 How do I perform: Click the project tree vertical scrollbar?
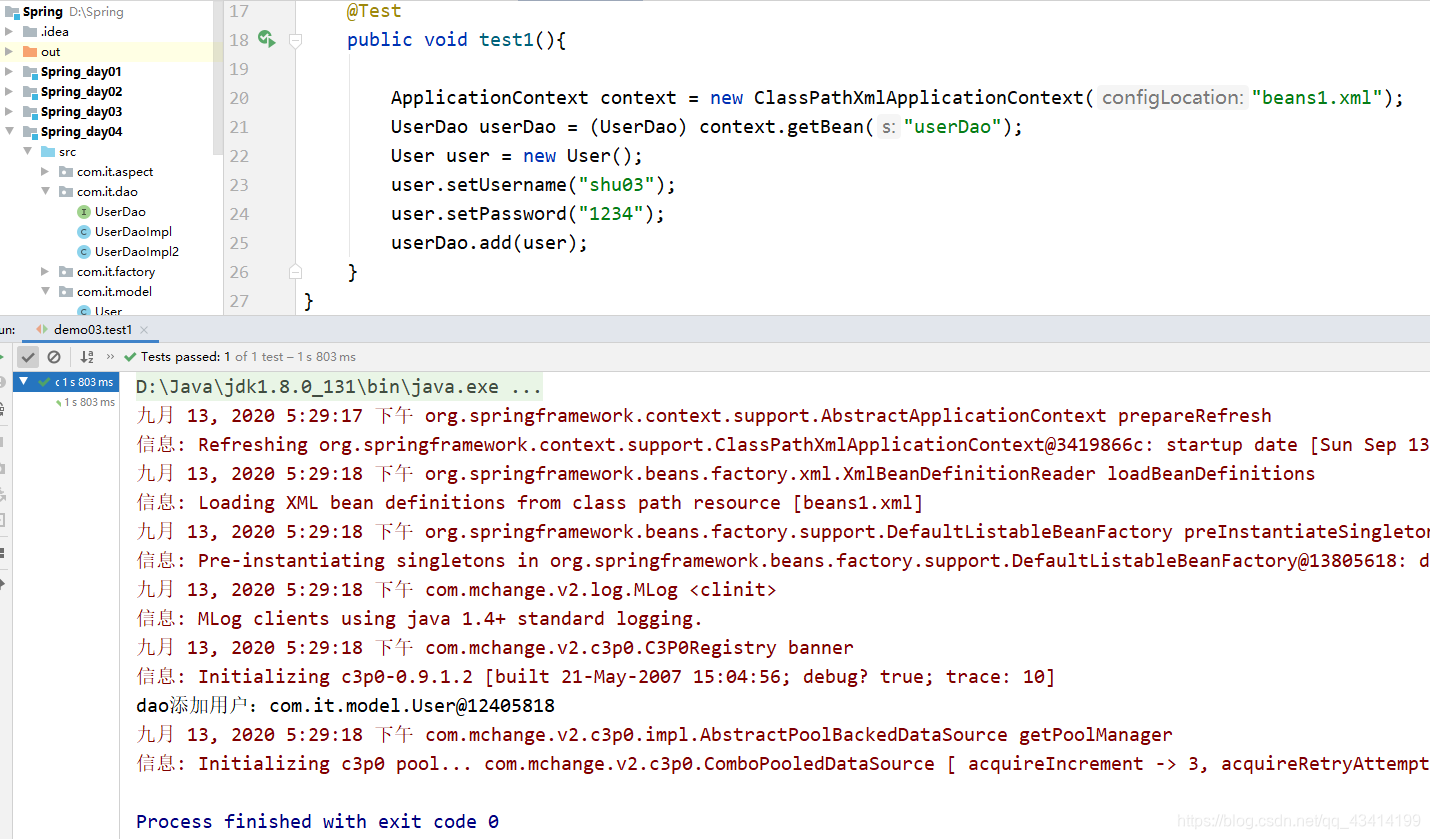tap(218, 78)
